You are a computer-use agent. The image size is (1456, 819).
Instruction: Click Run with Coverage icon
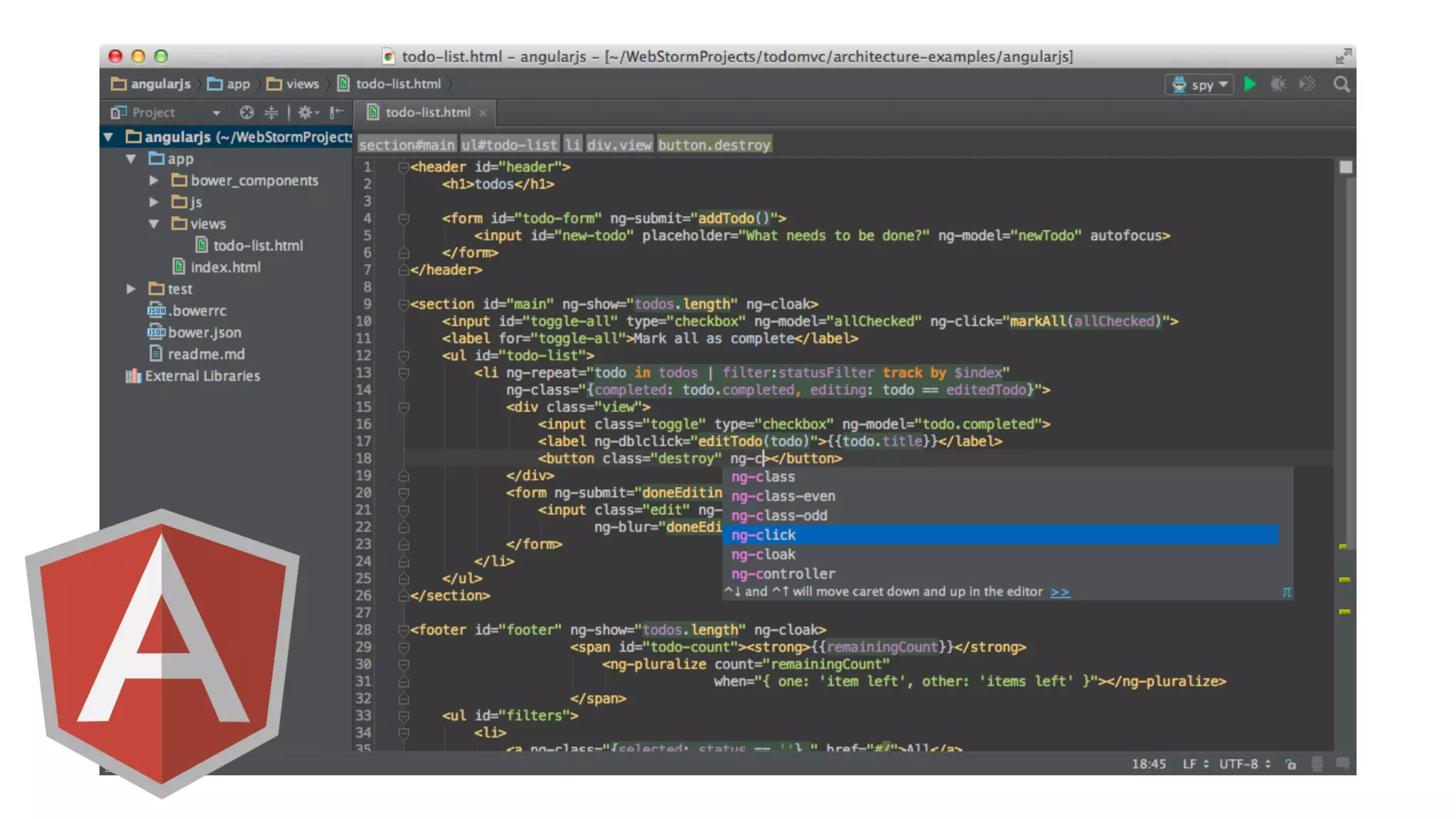click(1307, 85)
